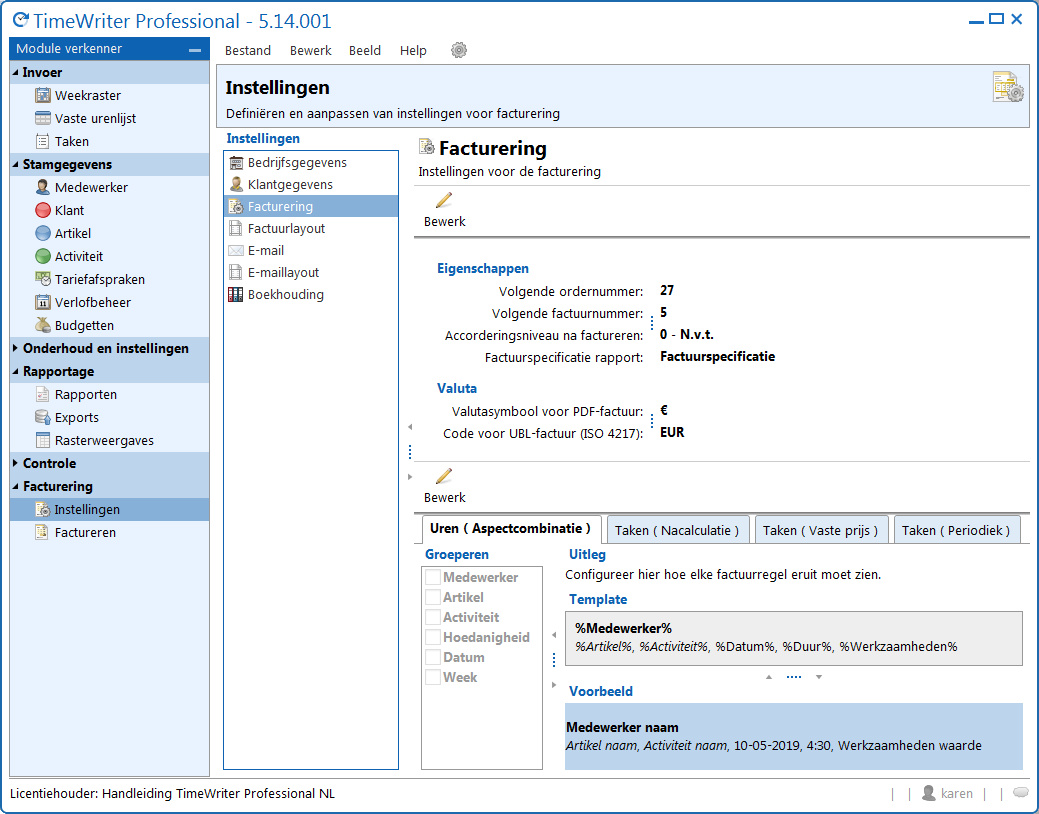Image resolution: width=1039 pixels, height=814 pixels.
Task: Click the blue Artikel icon
Action: 42,233
